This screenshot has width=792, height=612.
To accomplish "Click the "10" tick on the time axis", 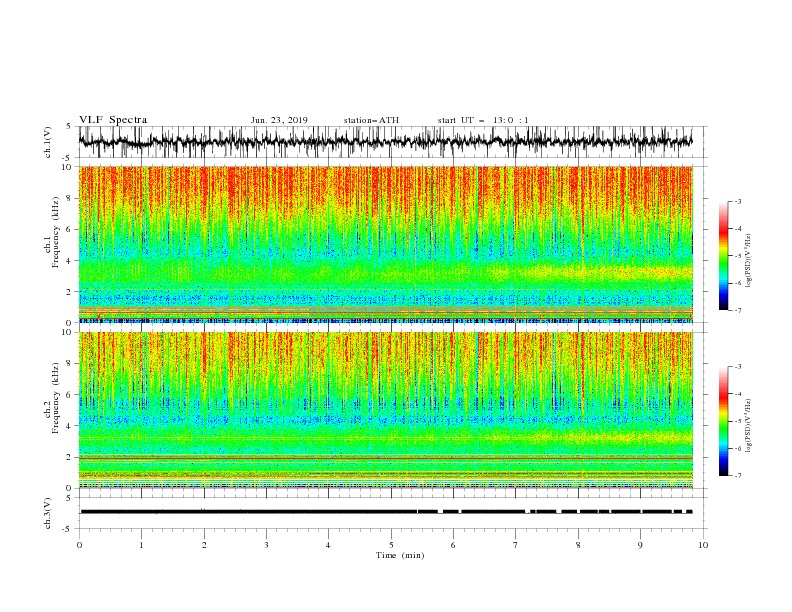I will (x=703, y=545).
